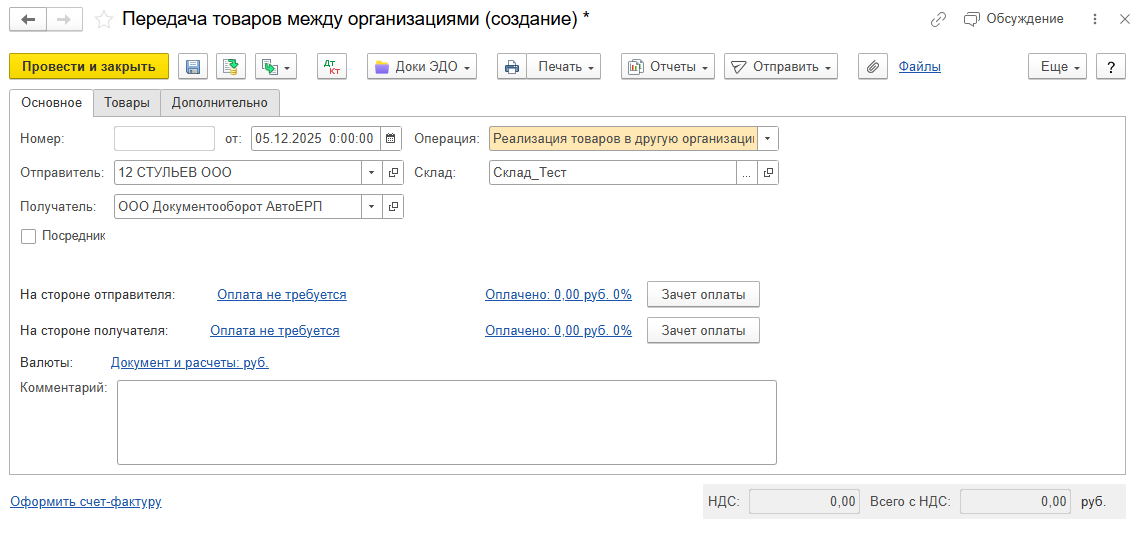Screen dimensions: 1133x536
Task: Click the printer icon button
Action: click(x=512, y=67)
